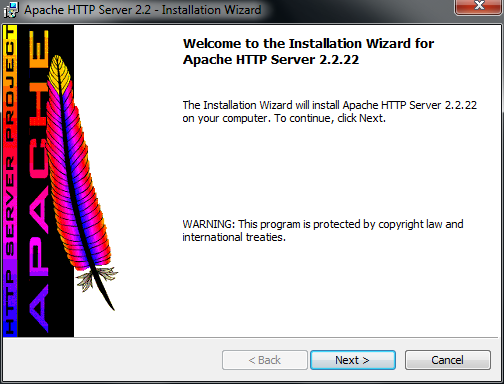Click the text 'international treaties.'

pyautogui.click(x=234, y=237)
